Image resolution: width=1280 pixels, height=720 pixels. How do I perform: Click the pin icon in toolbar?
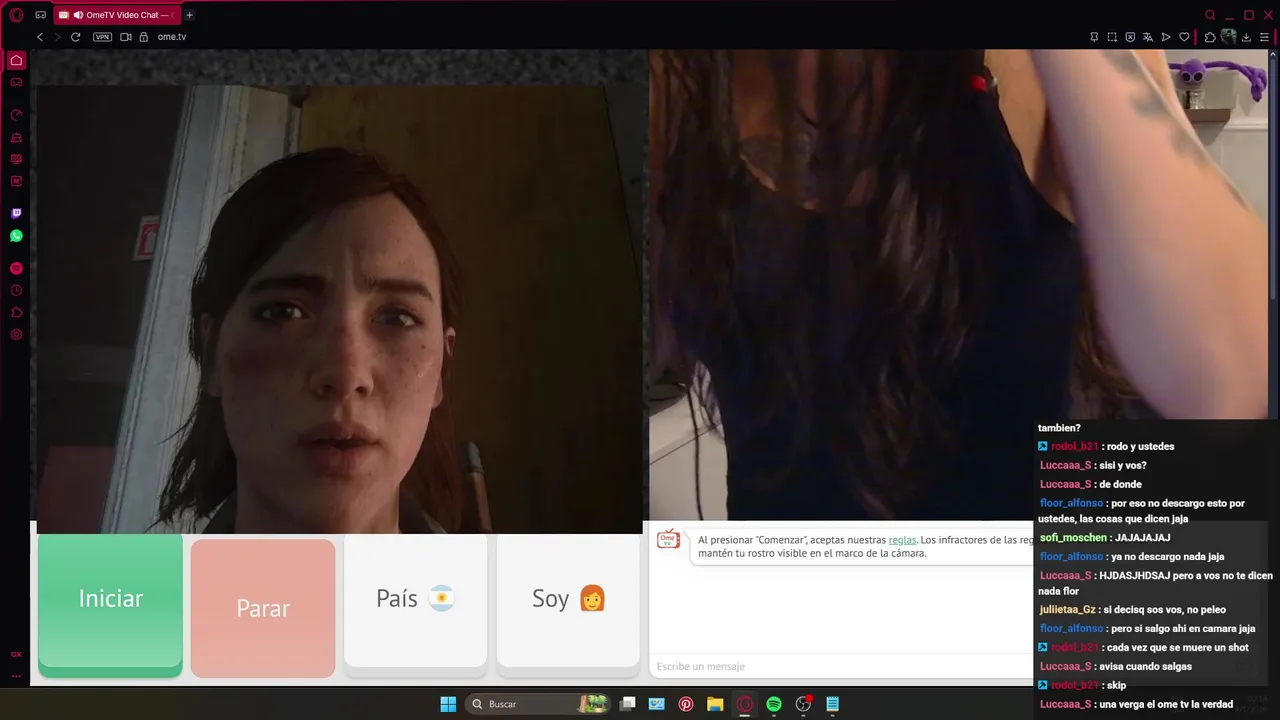pos(1094,37)
